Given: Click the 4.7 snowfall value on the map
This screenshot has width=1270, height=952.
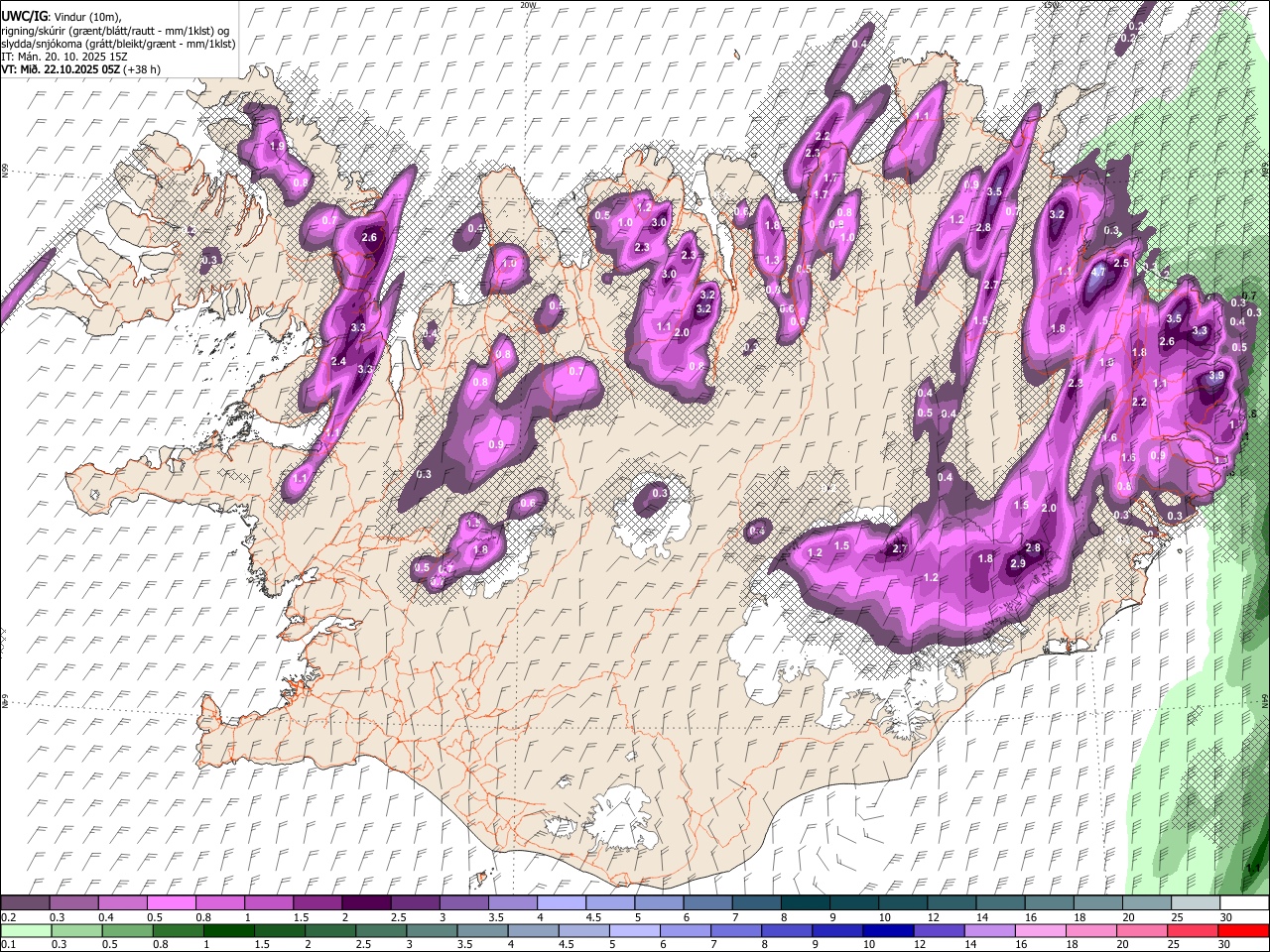Looking at the screenshot, I should [1097, 270].
